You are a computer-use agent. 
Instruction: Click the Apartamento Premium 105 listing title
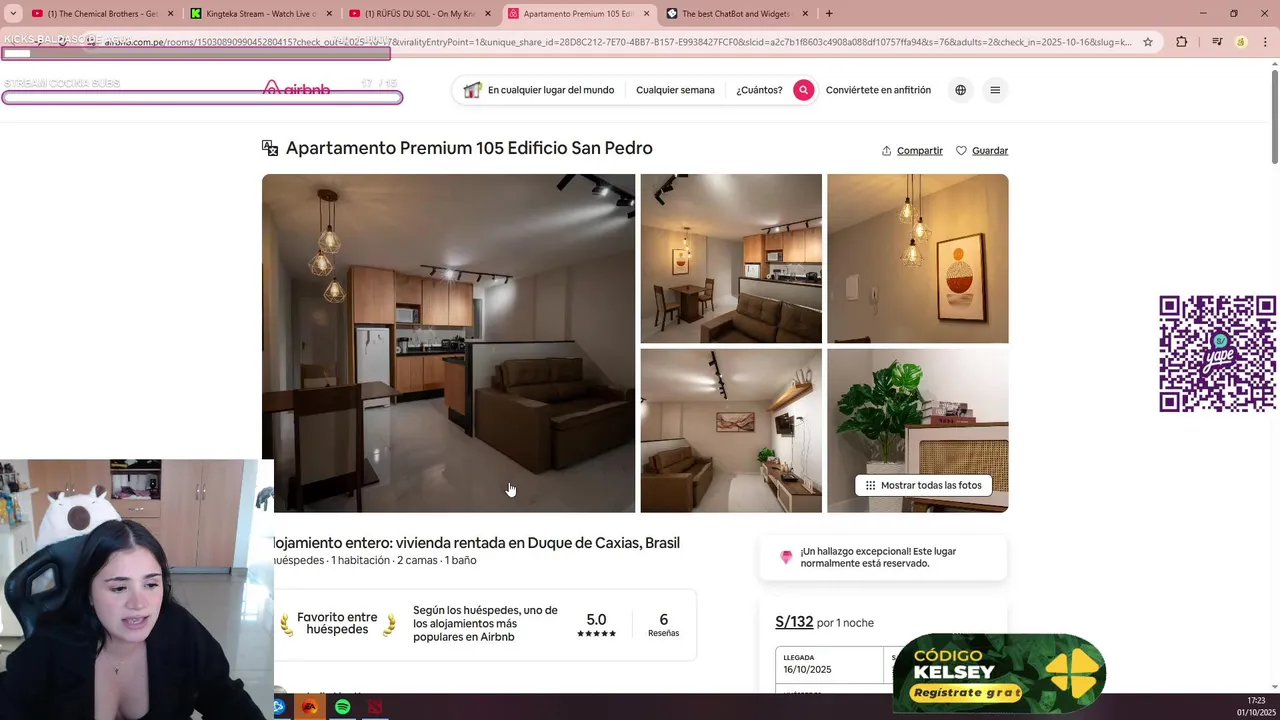click(x=469, y=148)
